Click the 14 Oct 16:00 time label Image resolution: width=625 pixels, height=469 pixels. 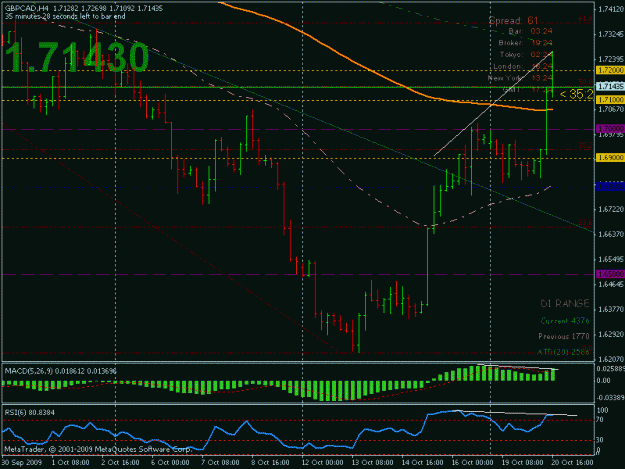tap(422, 462)
